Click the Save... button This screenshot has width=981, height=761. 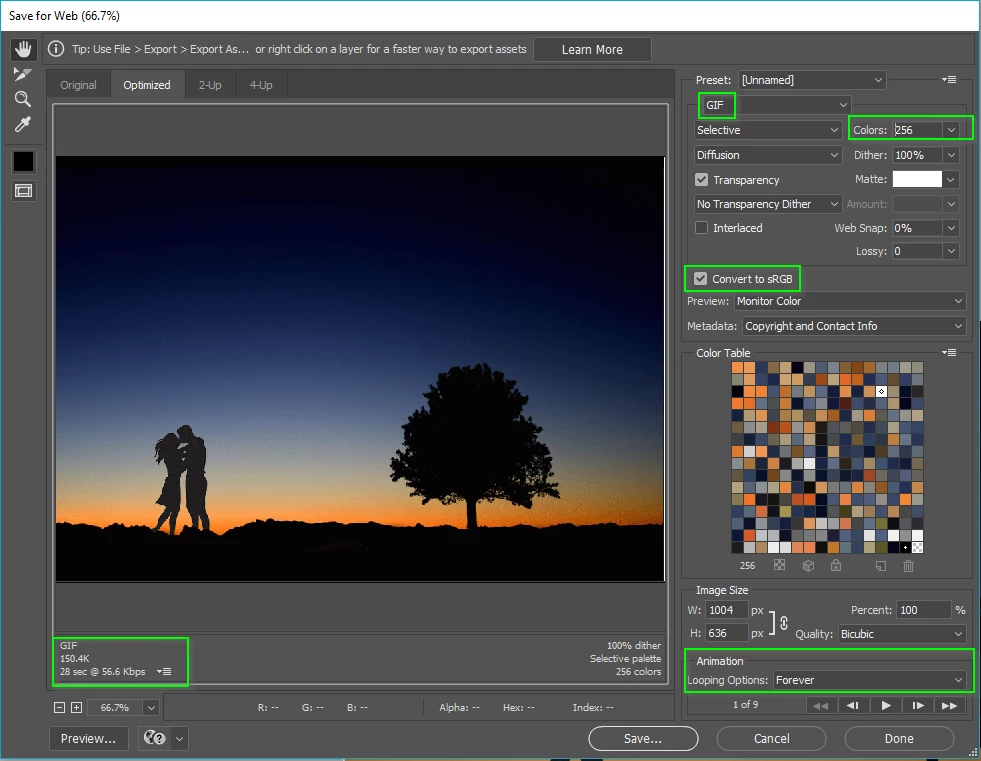[x=643, y=738]
